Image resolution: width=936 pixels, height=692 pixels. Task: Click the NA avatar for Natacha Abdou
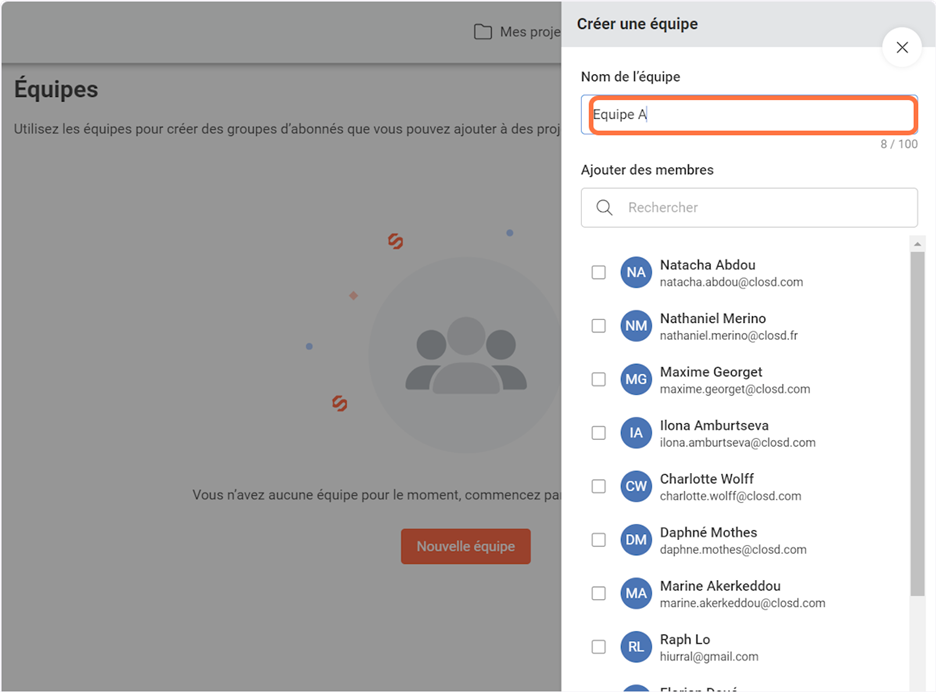(x=636, y=272)
